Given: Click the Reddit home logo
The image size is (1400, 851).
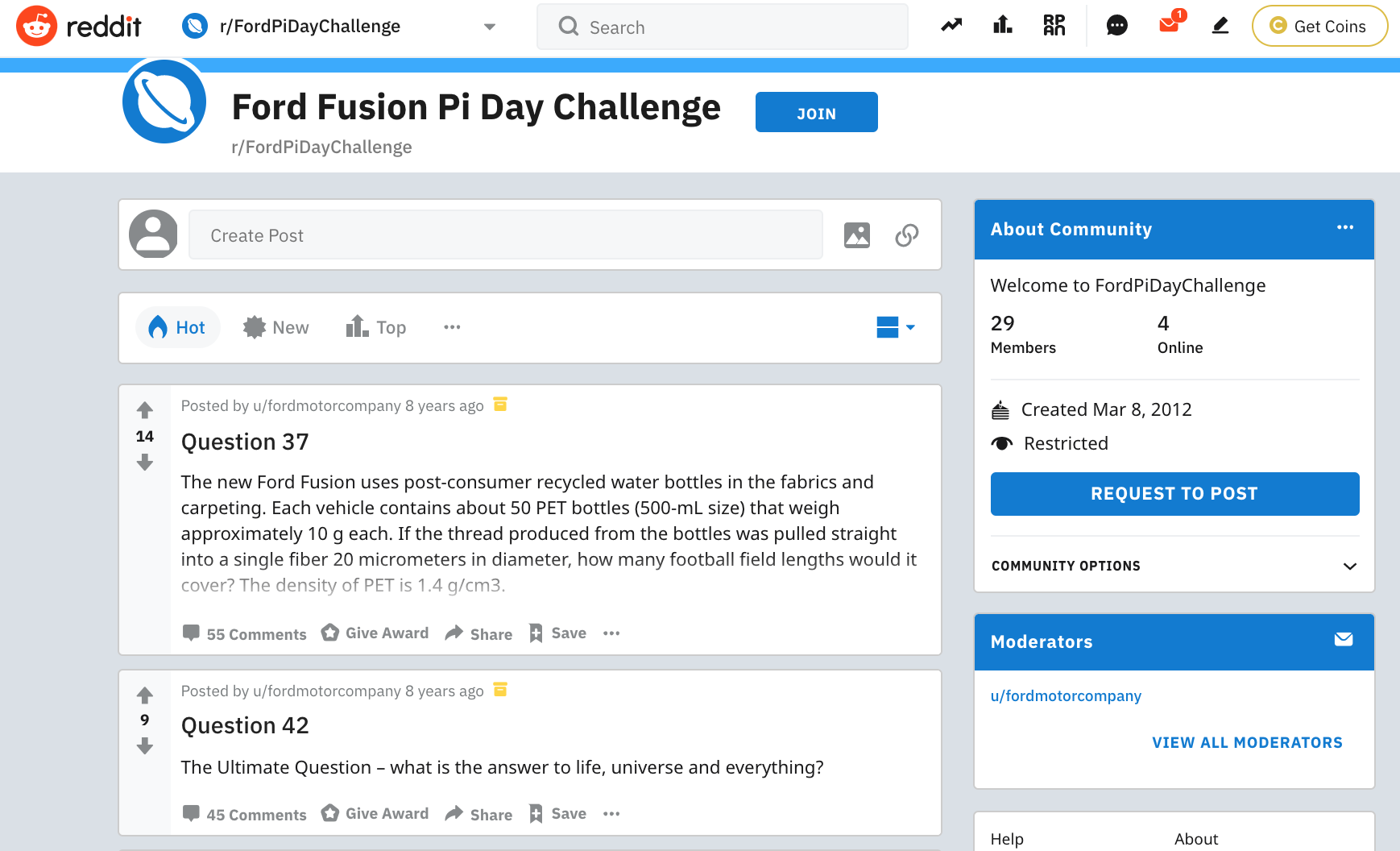Looking at the screenshot, I should (79, 26).
